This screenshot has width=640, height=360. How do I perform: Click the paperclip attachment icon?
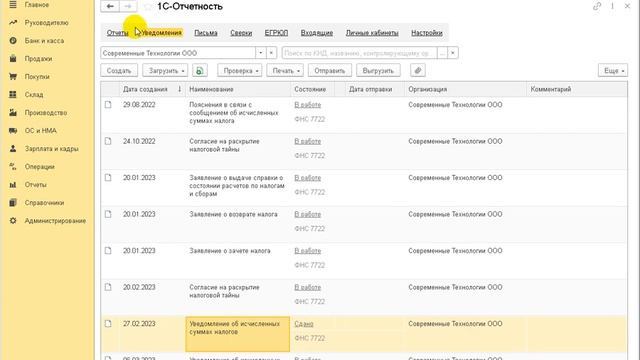(x=418, y=71)
